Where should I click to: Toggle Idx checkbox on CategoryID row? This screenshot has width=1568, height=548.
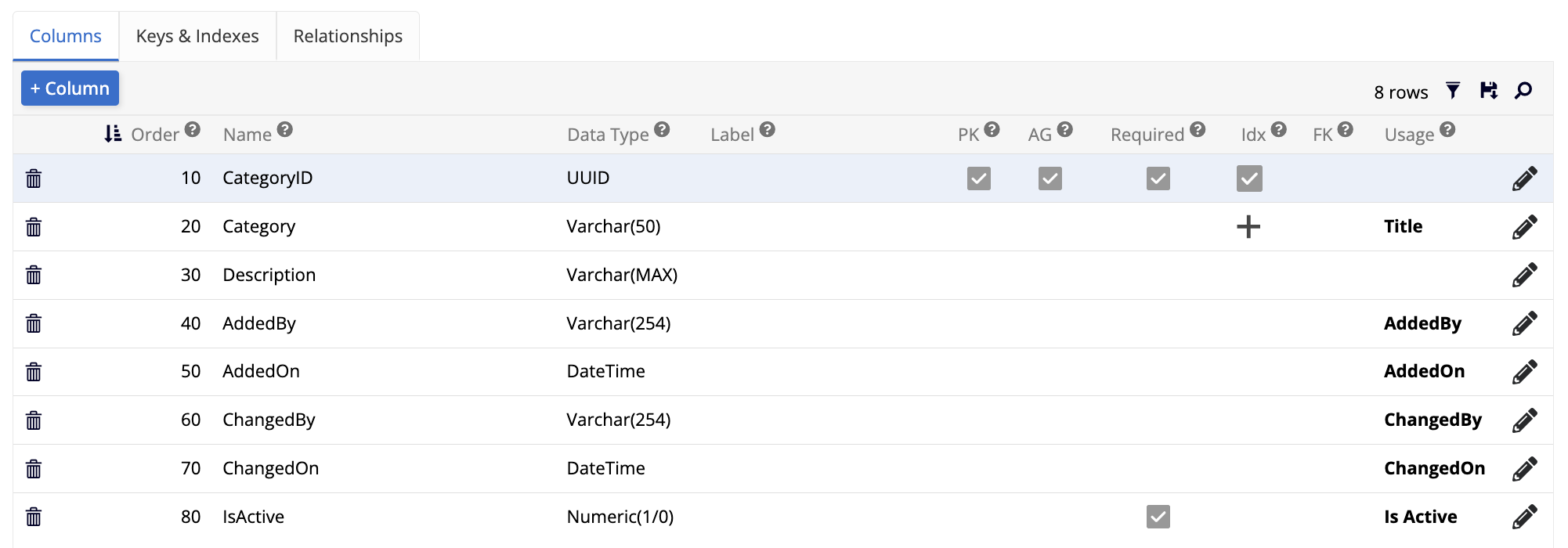(x=1249, y=178)
